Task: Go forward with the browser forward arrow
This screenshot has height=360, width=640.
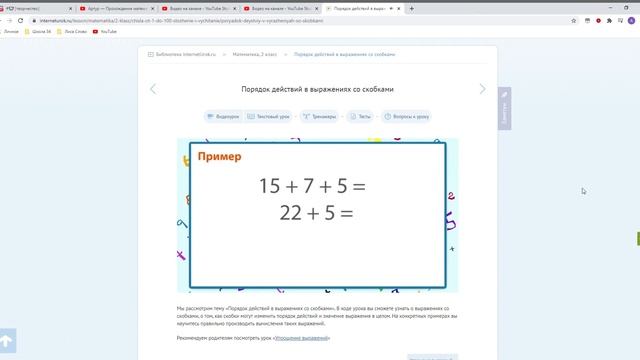Action: 9,20
